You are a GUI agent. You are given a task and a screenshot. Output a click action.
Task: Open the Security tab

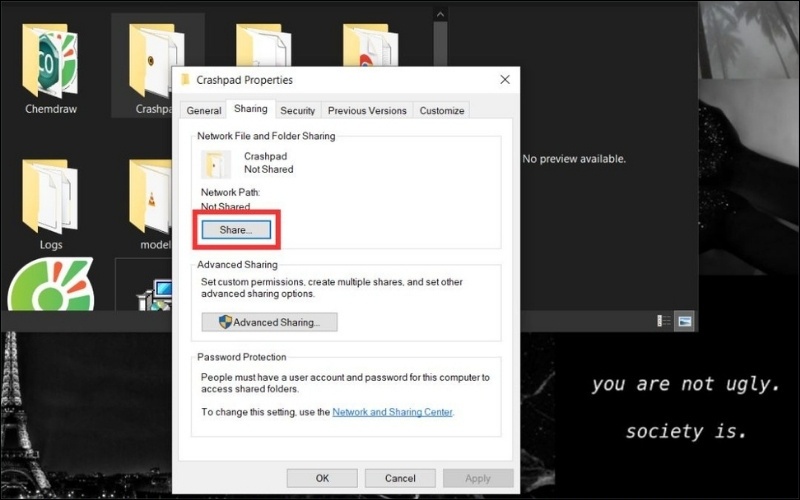297,111
